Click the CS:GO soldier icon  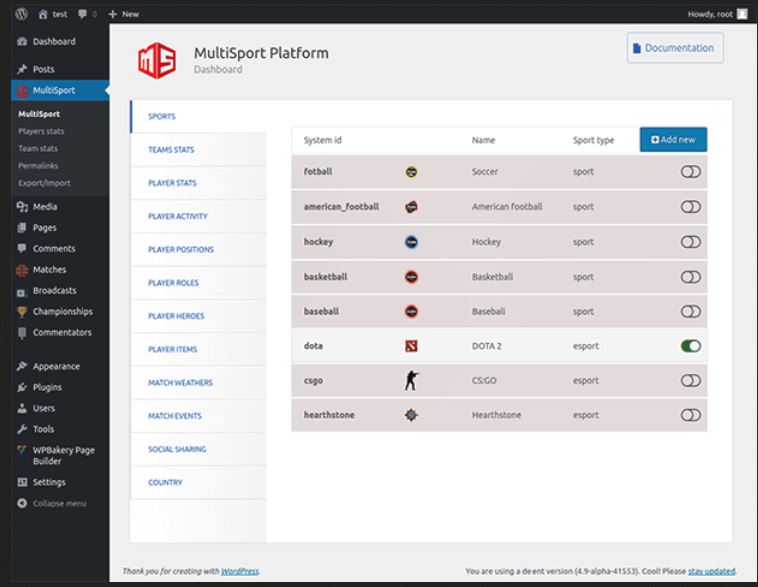point(411,381)
